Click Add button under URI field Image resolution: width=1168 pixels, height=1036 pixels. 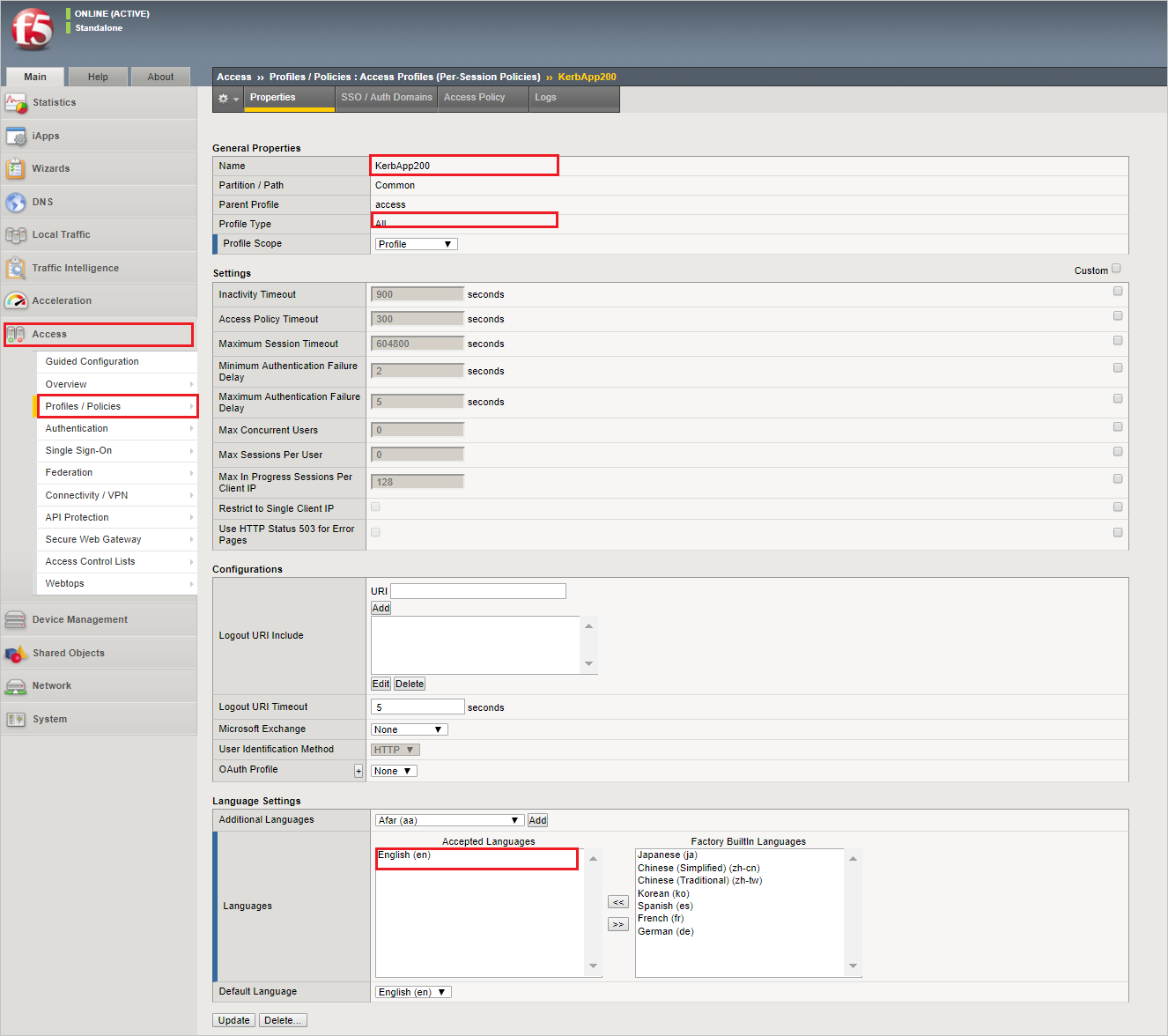click(x=381, y=608)
